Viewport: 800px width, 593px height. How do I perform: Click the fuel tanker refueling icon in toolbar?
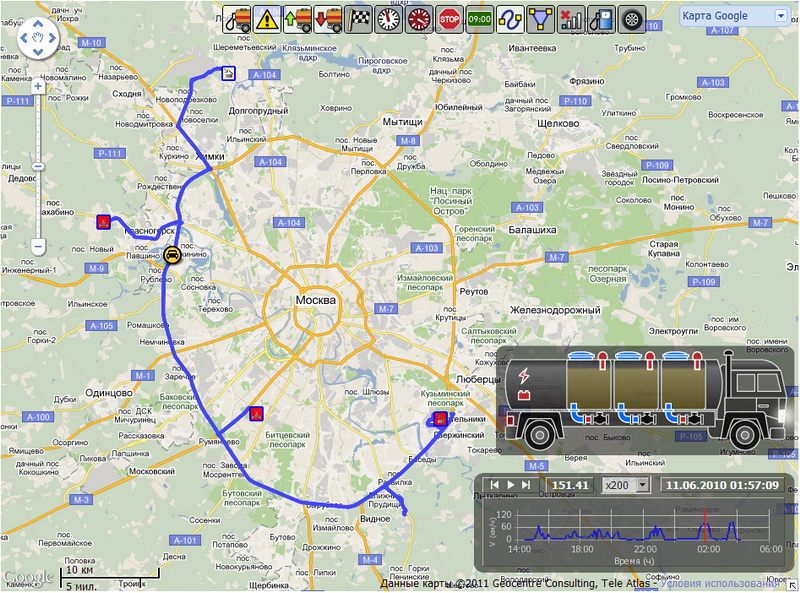tap(237, 19)
